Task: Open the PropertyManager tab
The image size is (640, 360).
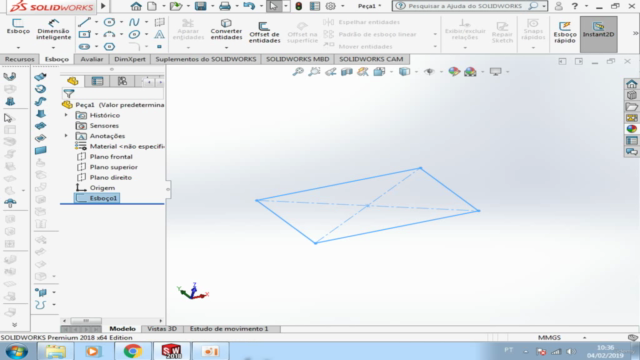Action: click(x=97, y=81)
